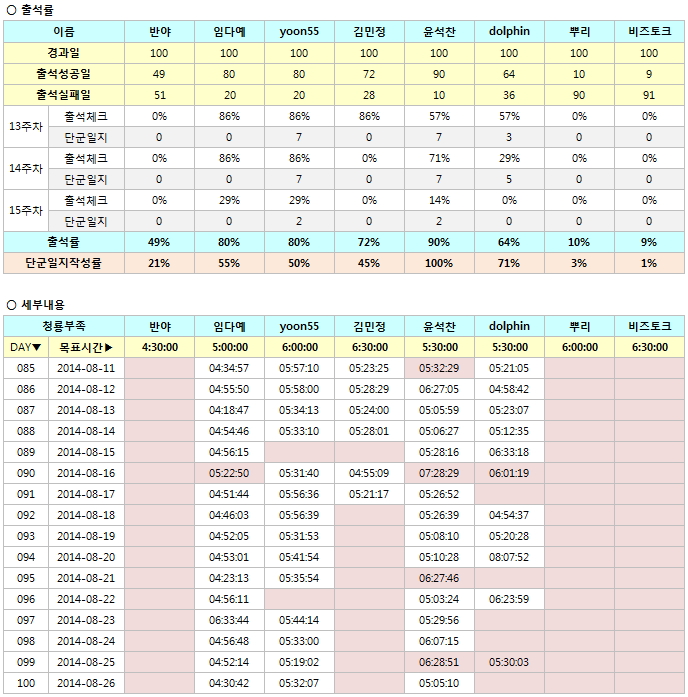Select the 08:07:52 time entry
Screen dimensions: 688x697
tap(509, 557)
